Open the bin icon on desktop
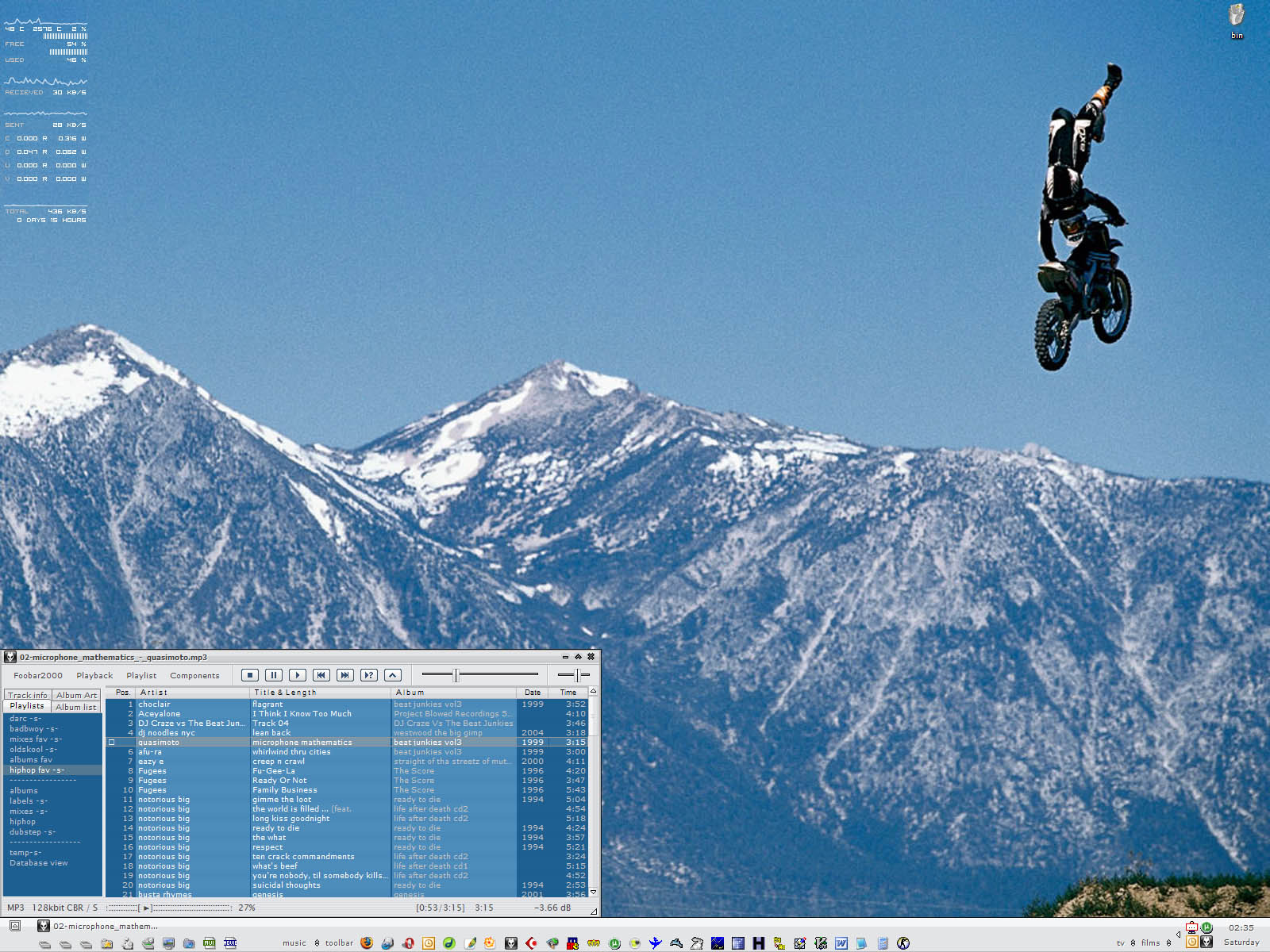 coord(1237,17)
